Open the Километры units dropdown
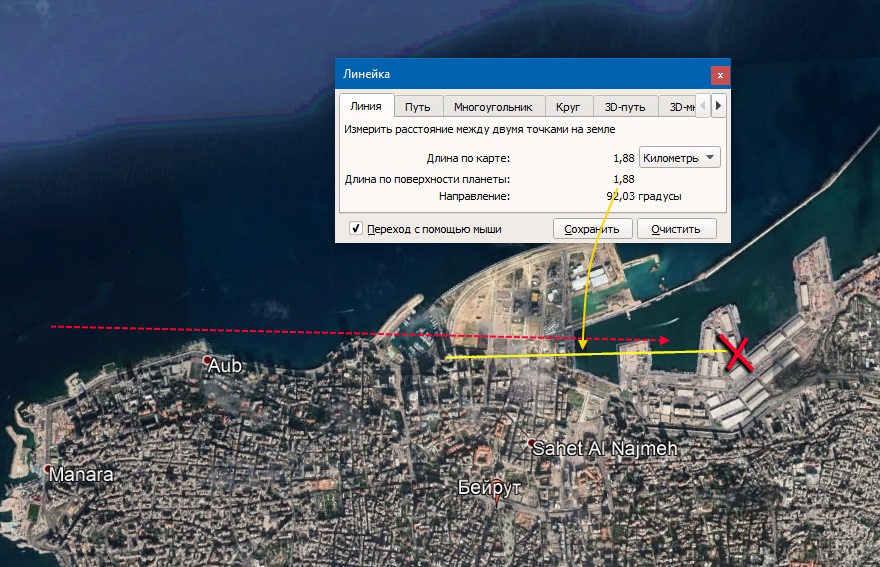This screenshot has height=567, width=880. pos(680,158)
